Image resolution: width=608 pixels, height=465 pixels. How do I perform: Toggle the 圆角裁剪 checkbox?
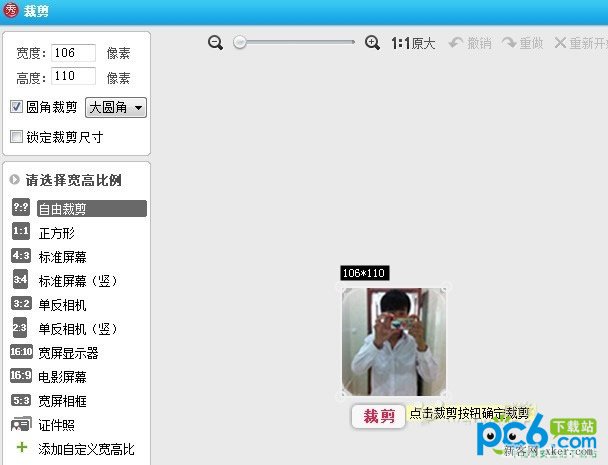(x=16, y=107)
